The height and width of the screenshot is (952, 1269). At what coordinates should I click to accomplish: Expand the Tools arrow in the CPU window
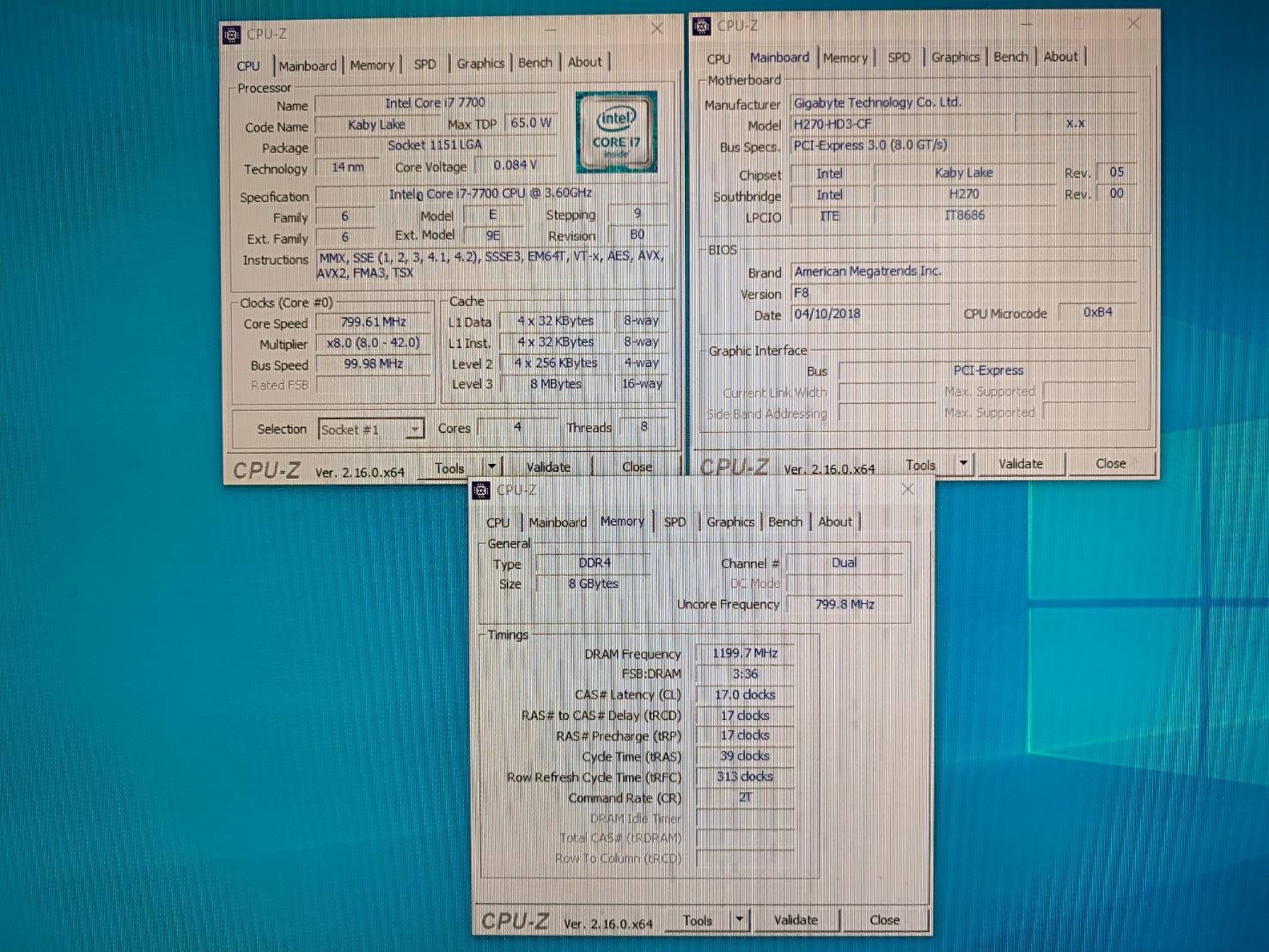[x=491, y=467]
